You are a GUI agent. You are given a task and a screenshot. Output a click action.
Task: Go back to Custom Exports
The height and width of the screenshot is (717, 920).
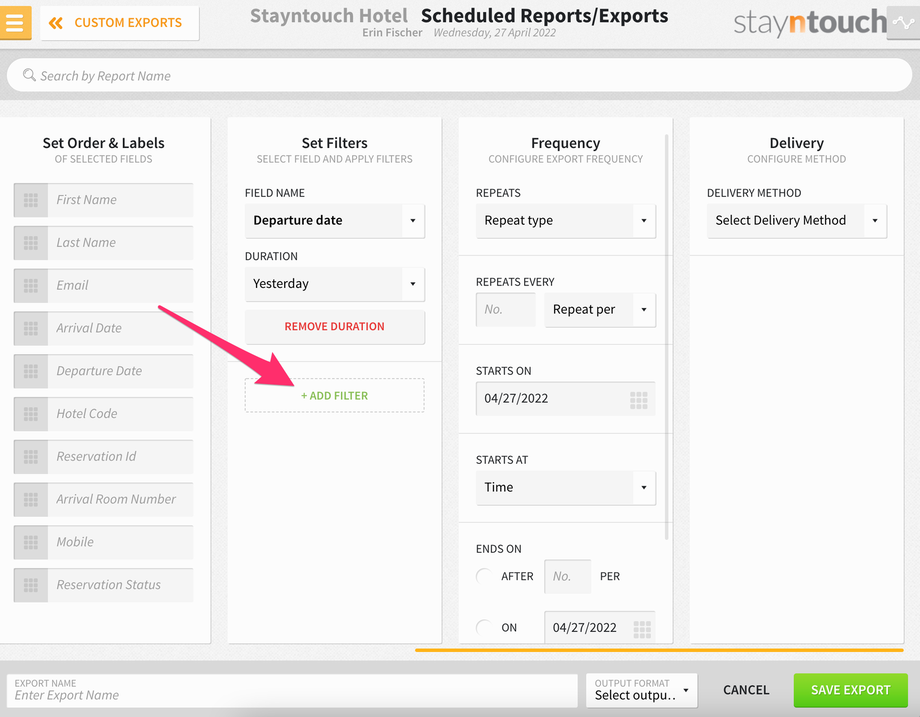click(120, 23)
